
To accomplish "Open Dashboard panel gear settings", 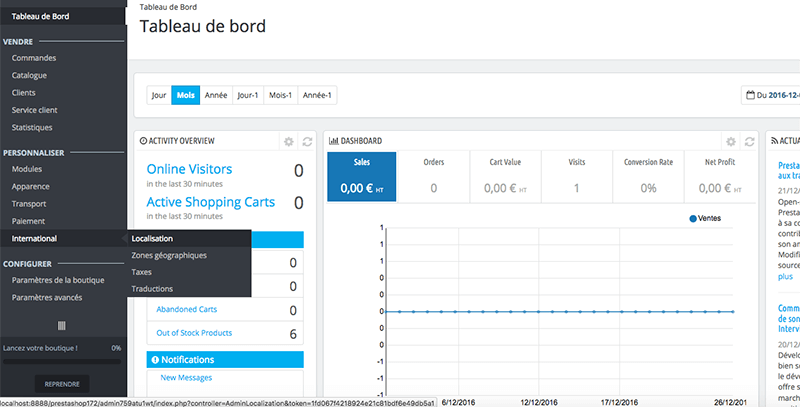I will pyautogui.click(x=731, y=142).
